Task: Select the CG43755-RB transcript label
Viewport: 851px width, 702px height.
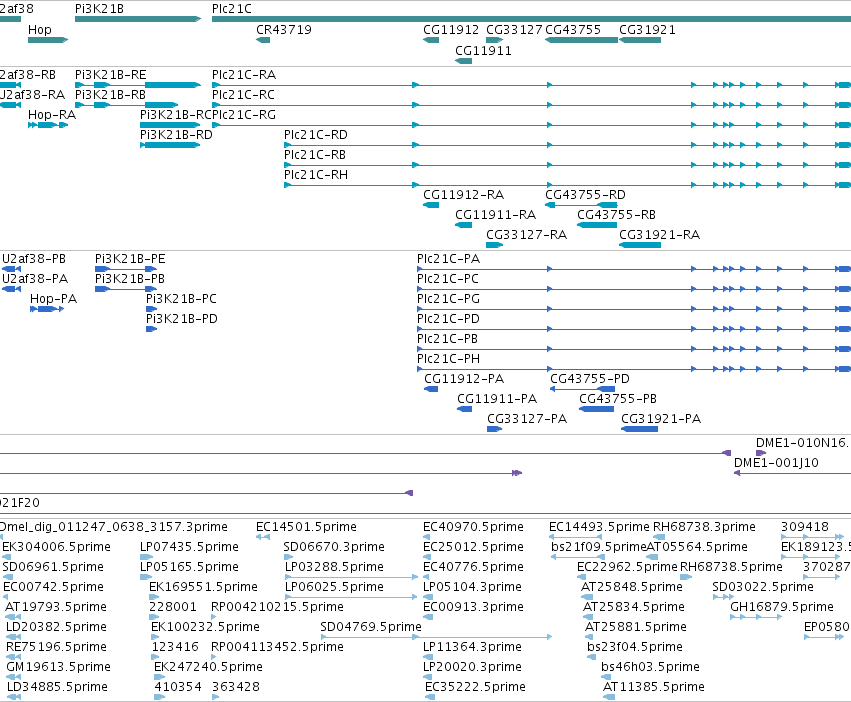Action: tap(617, 215)
